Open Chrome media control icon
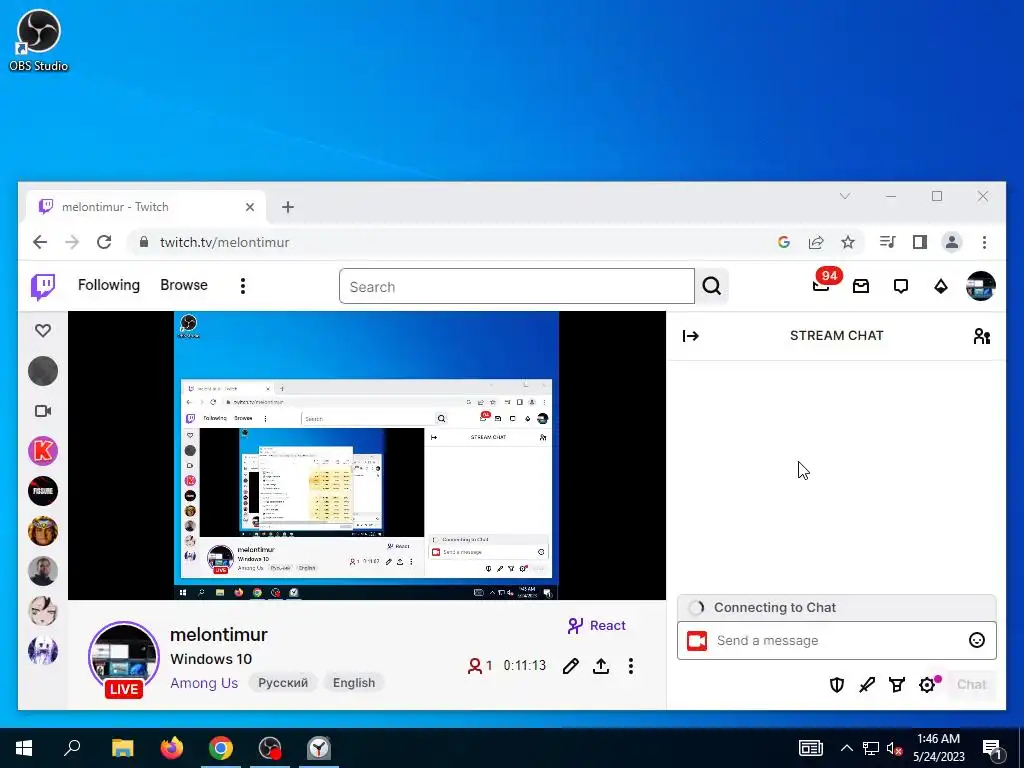1024x768 pixels. (888, 242)
